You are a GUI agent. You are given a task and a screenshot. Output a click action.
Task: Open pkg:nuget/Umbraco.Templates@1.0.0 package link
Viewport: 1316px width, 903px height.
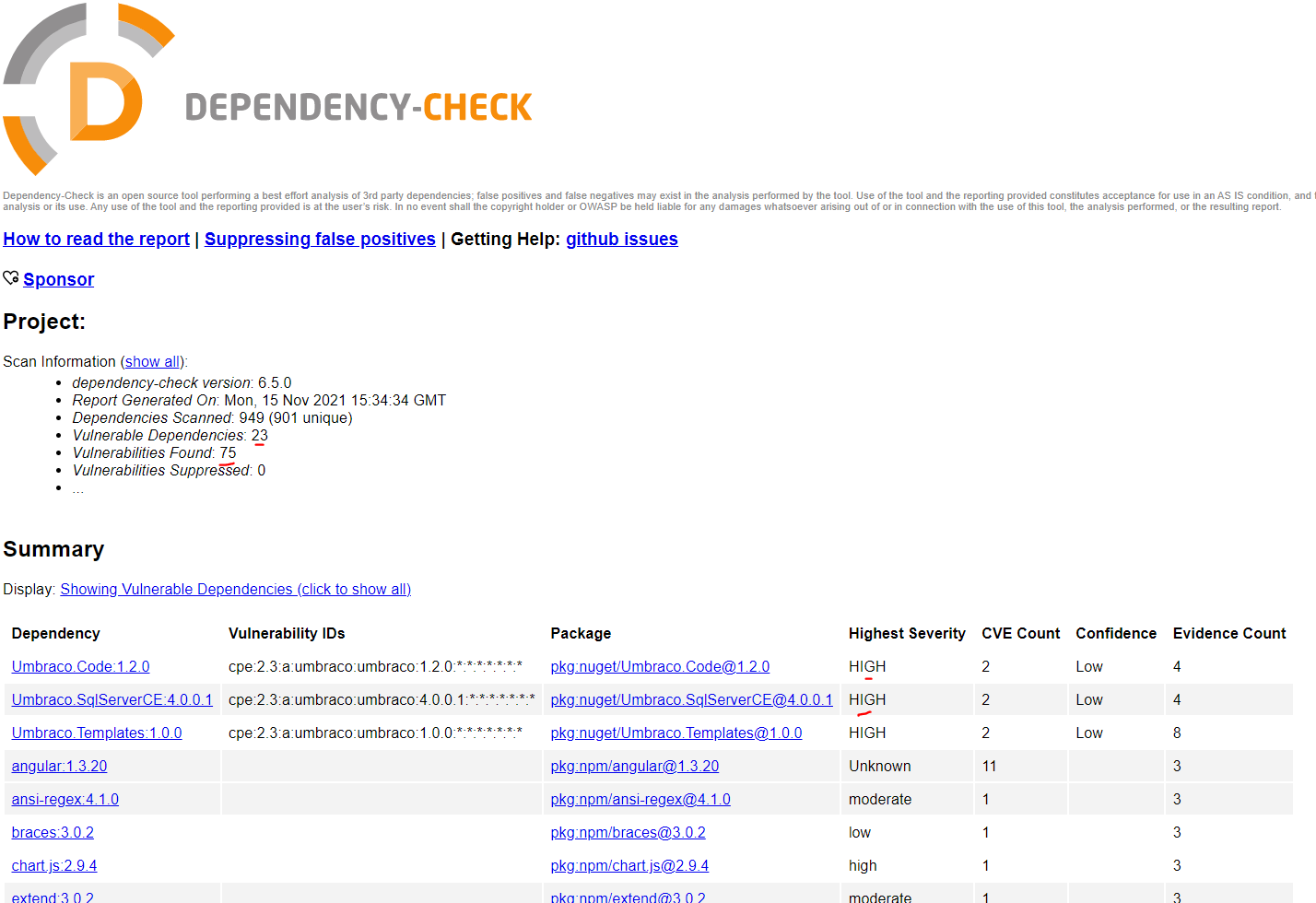[x=676, y=733]
